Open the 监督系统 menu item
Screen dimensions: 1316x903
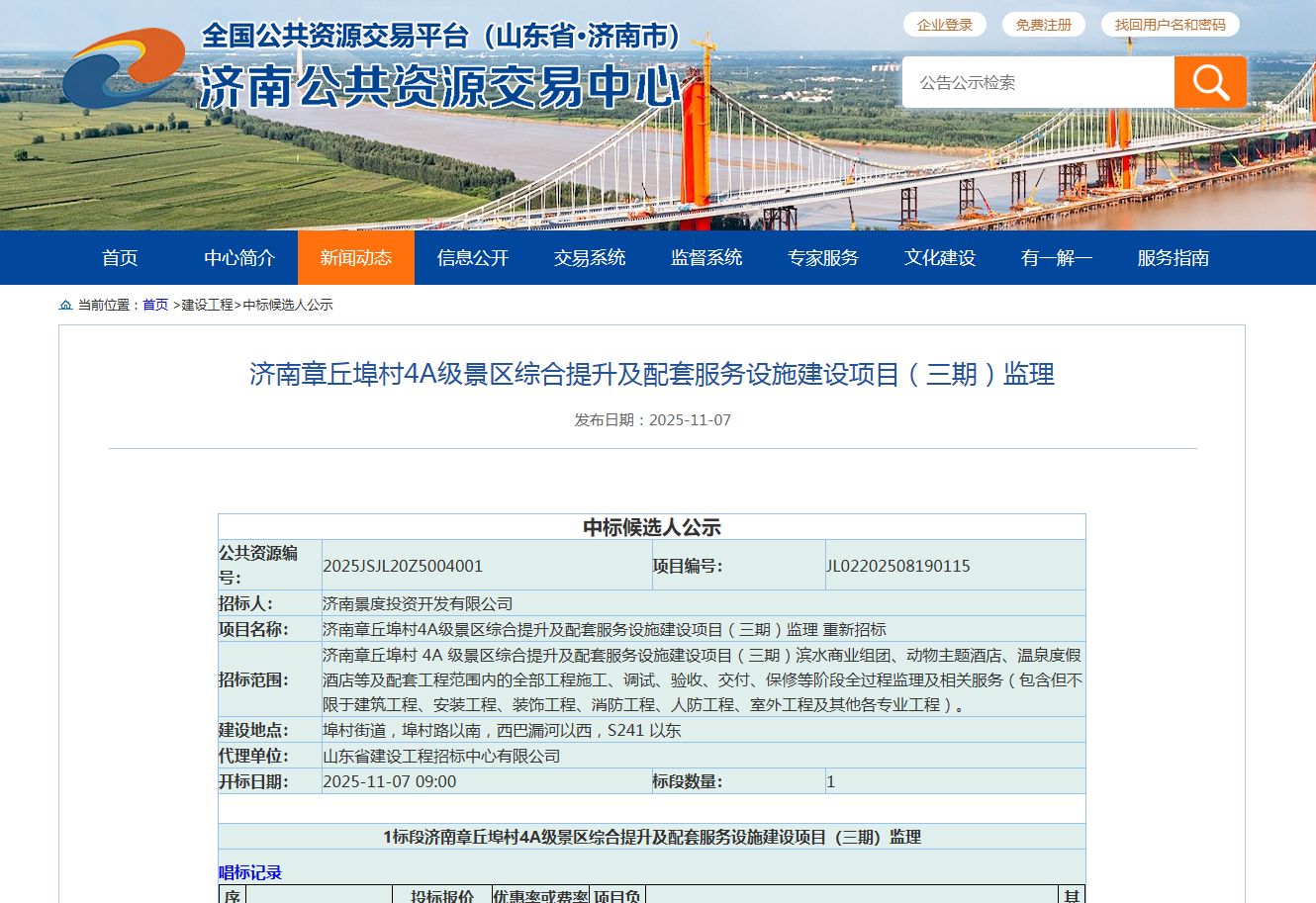click(x=706, y=258)
